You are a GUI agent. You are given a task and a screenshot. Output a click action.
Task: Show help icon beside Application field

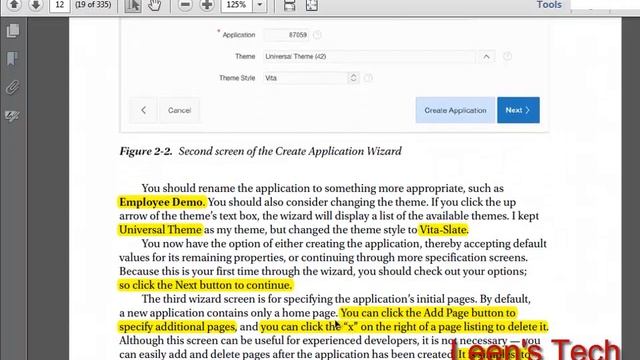(x=317, y=35)
